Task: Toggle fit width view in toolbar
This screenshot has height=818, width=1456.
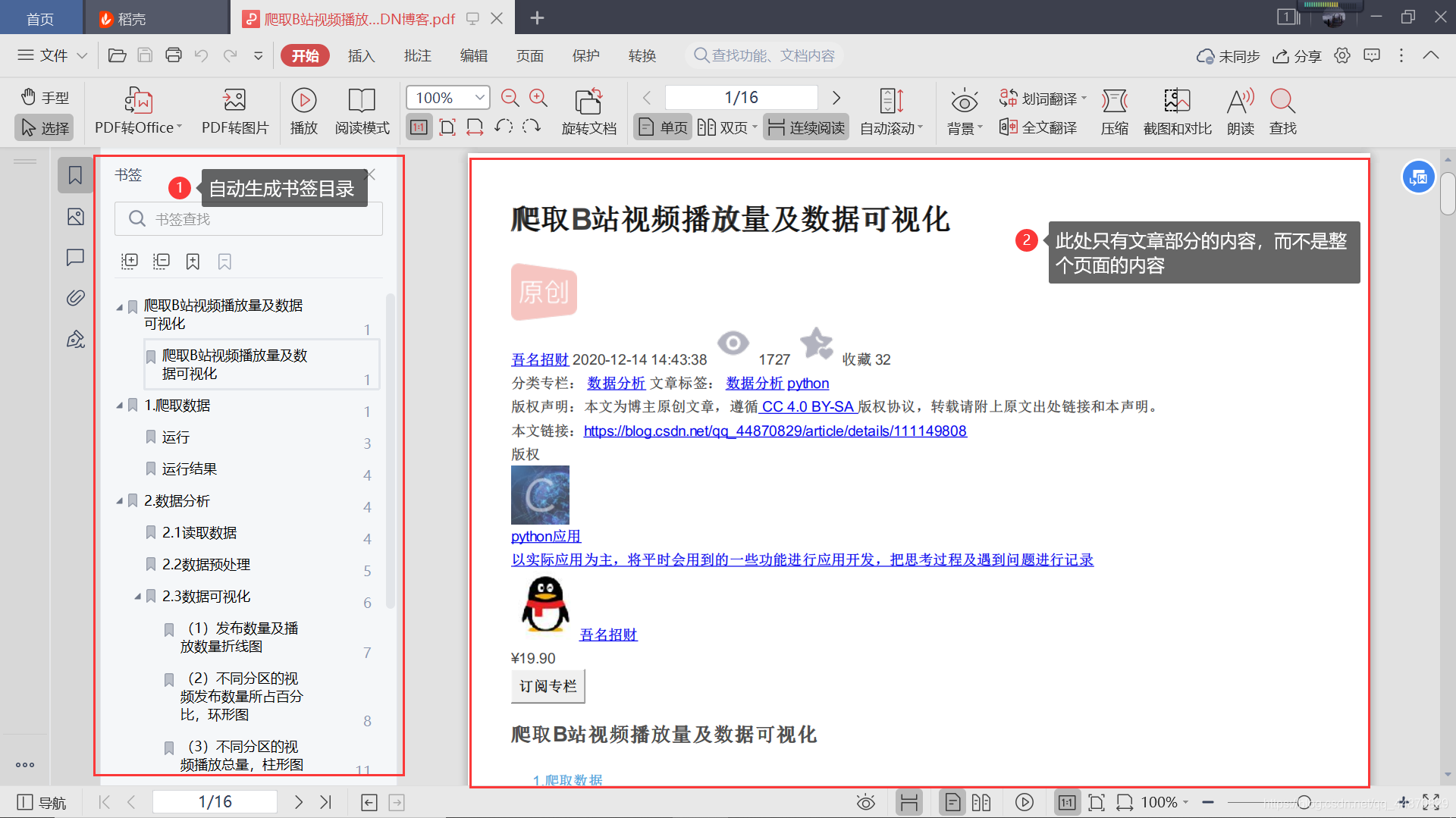Action: coord(475,127)
